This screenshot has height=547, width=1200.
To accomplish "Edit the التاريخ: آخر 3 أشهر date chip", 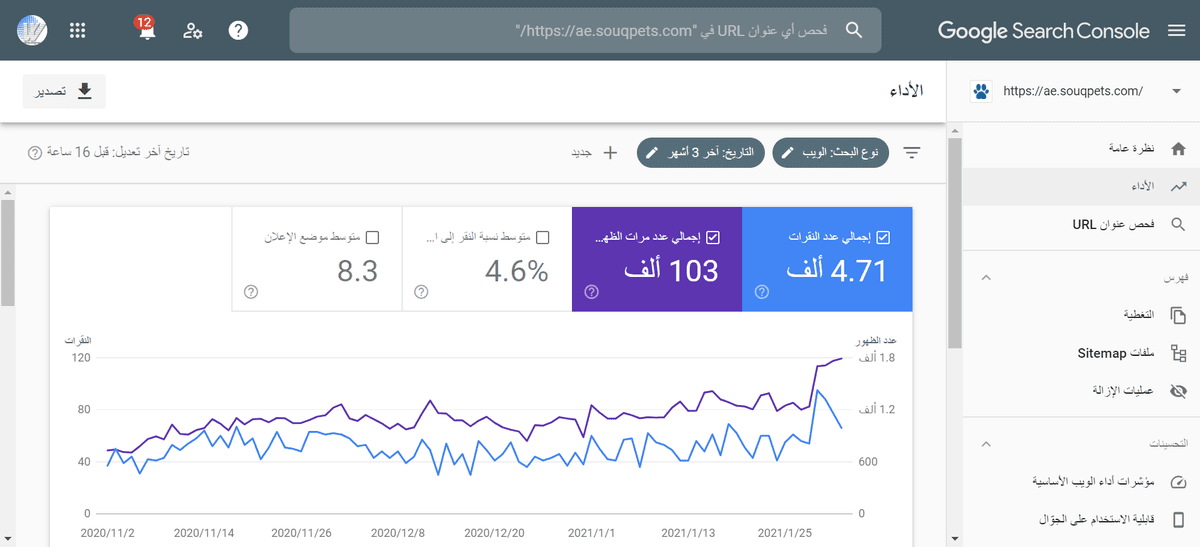I will (x=701, y=153).
